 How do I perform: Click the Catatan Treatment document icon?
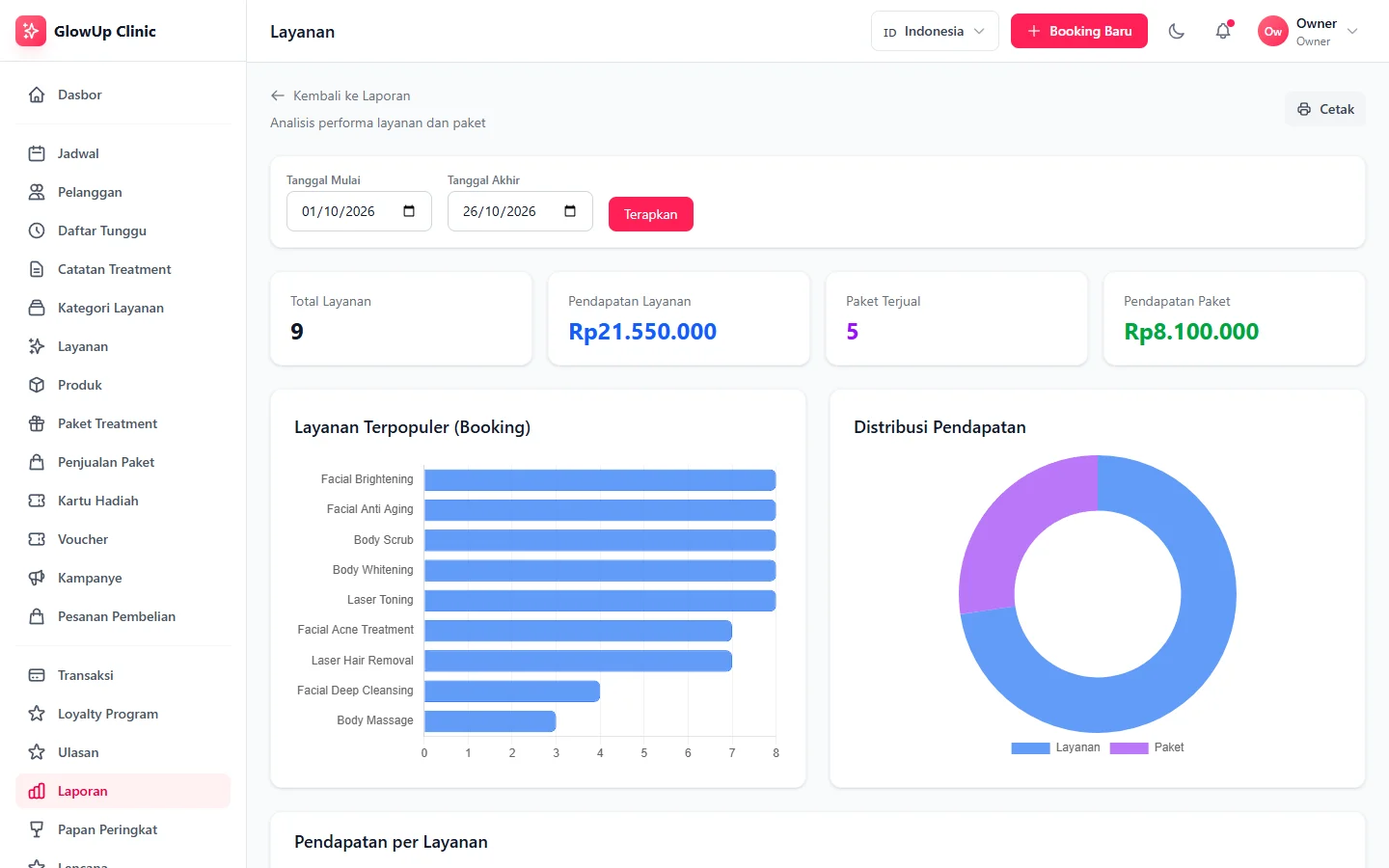tap(37, 269)
